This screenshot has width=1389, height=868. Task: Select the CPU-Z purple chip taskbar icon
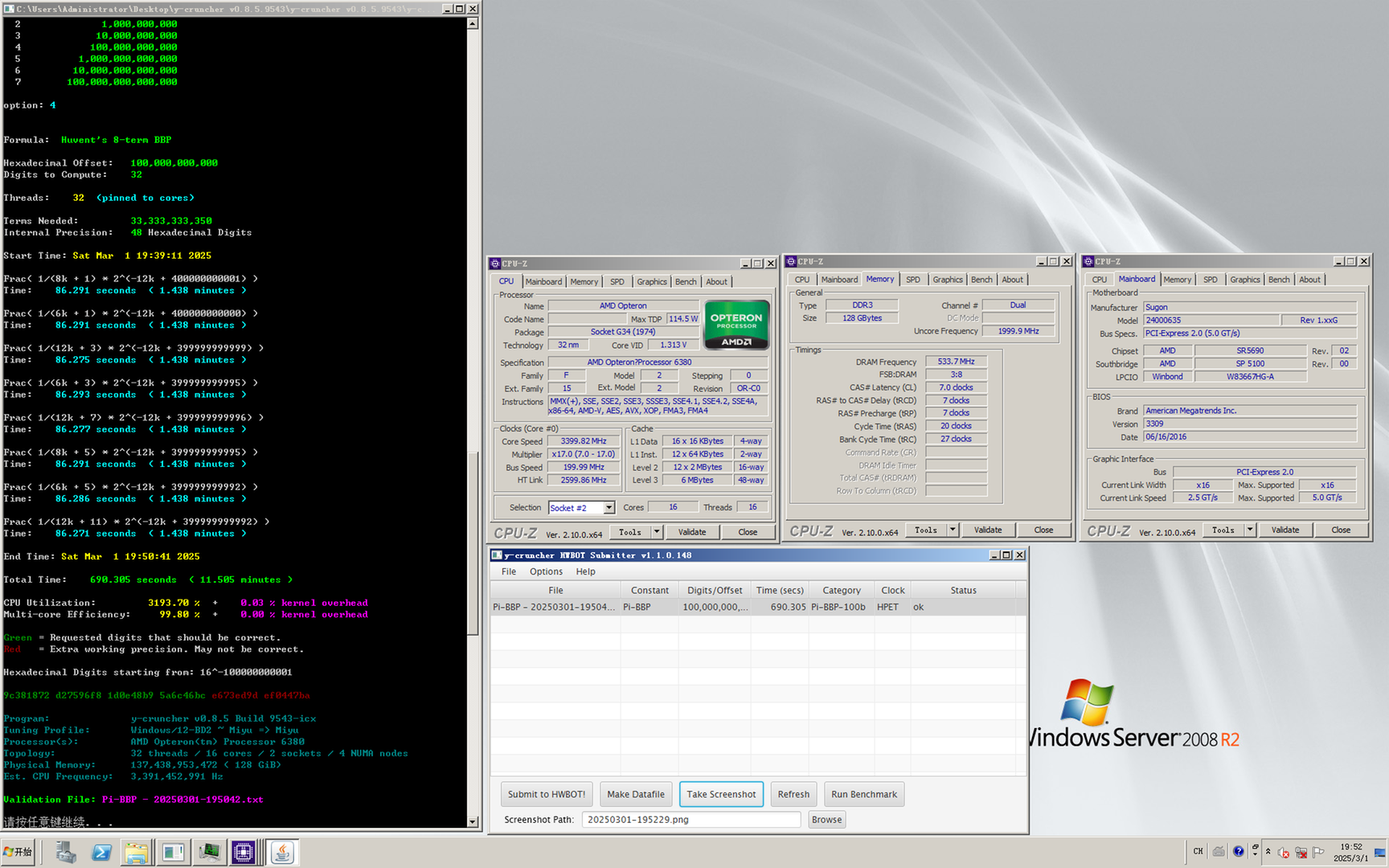(x=244, y=852)
